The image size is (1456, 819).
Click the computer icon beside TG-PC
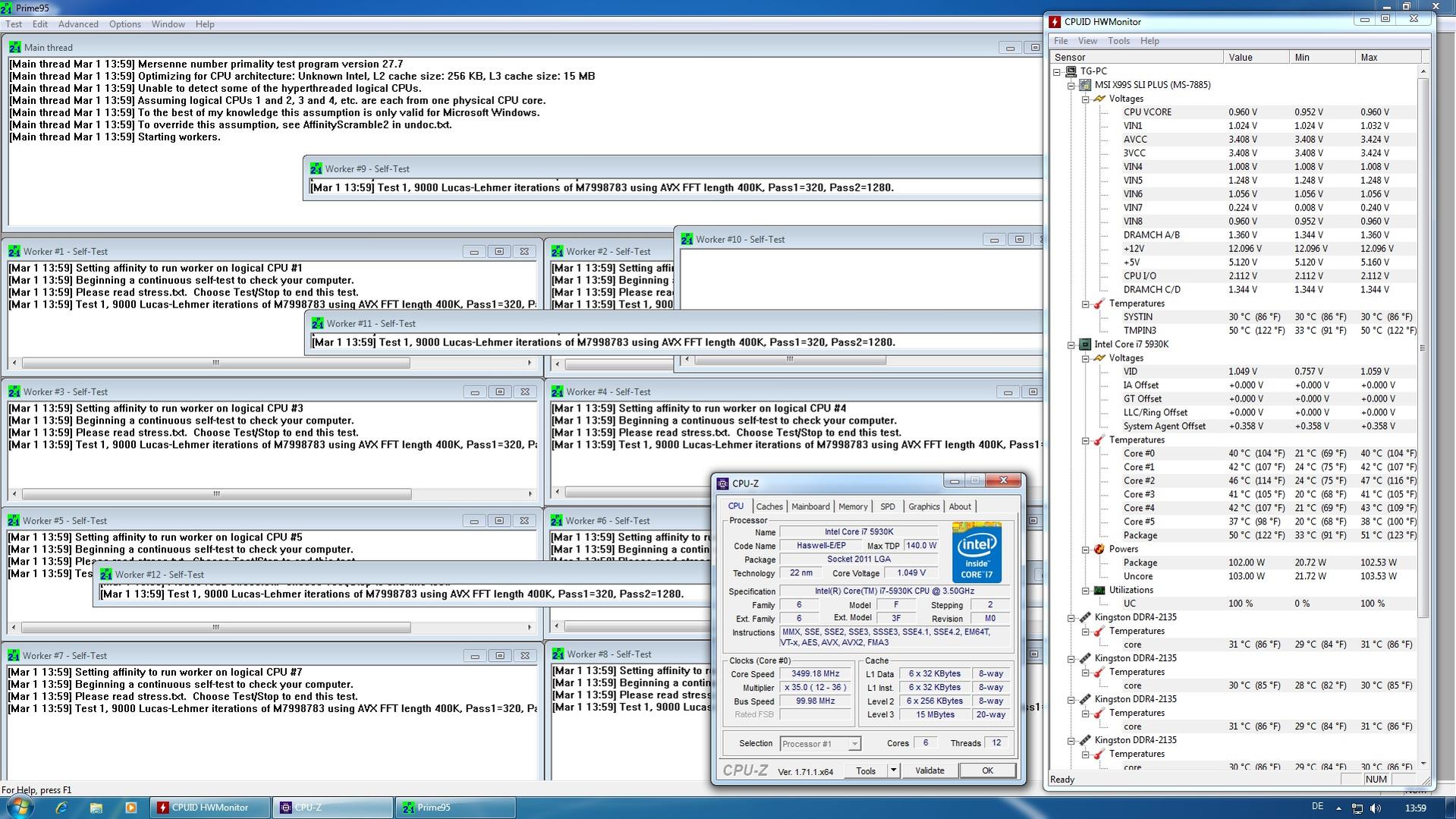pyautogui.click(x=1071, y=71)
